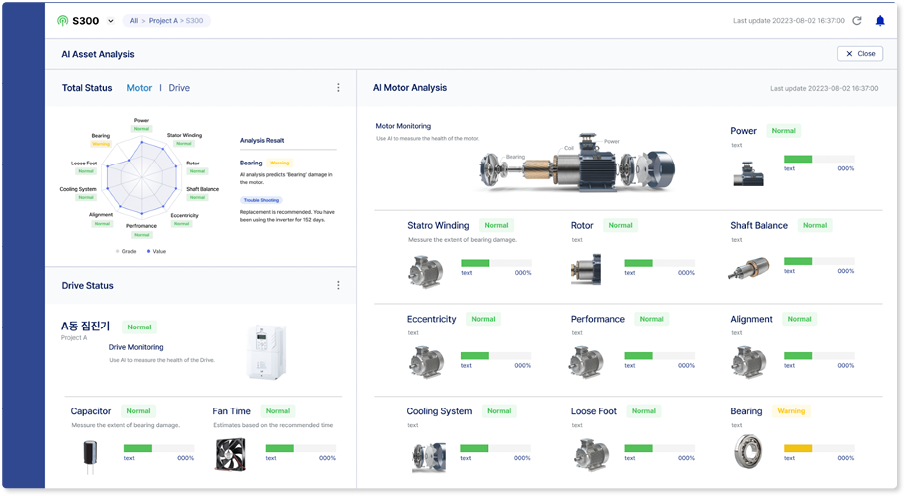Toggle the Grade legend item in radar chart

126,251
